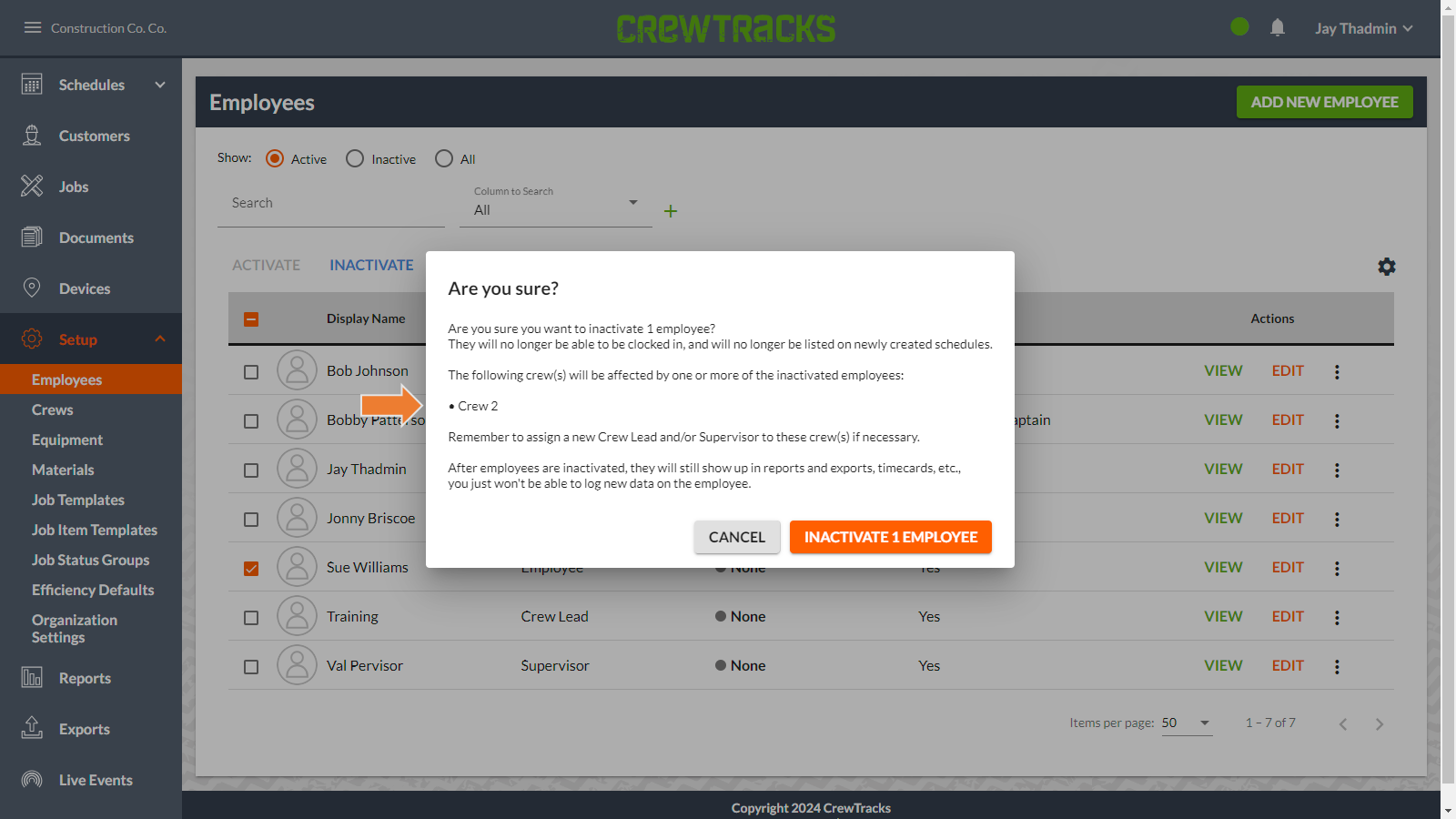Click the Inactivate bulk action
The image size is (1456, 819).
(371, 265)
